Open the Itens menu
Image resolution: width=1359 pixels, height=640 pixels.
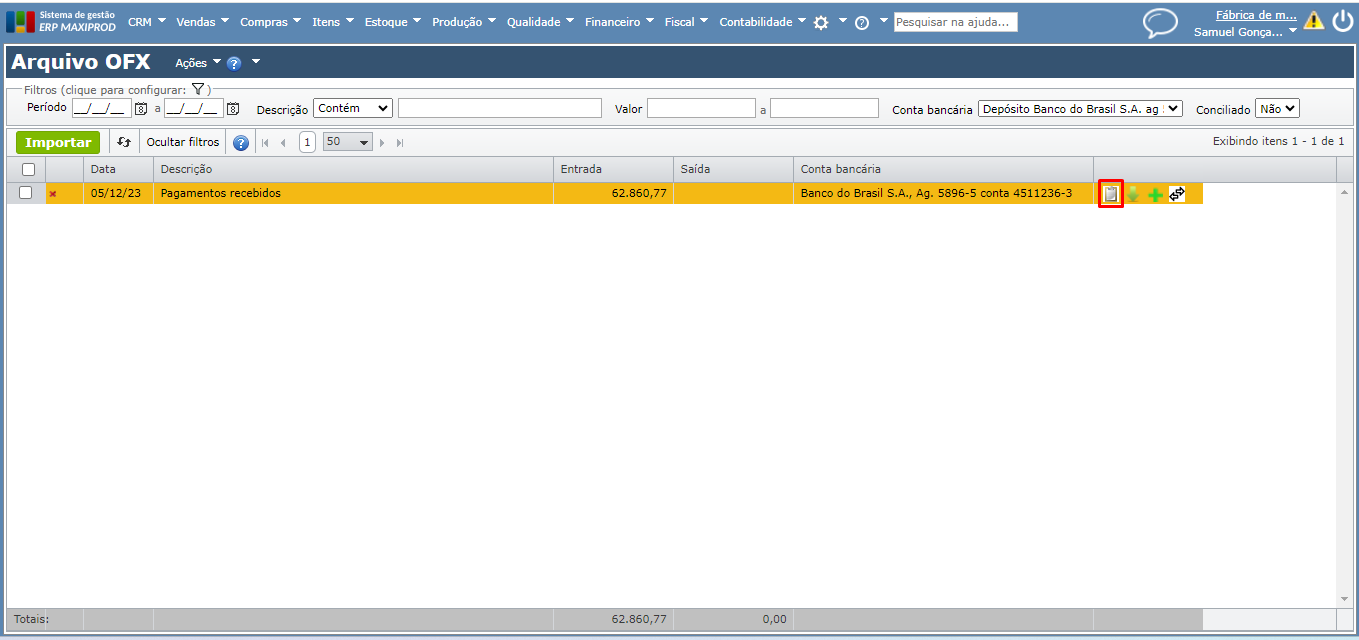coord(333,21)
